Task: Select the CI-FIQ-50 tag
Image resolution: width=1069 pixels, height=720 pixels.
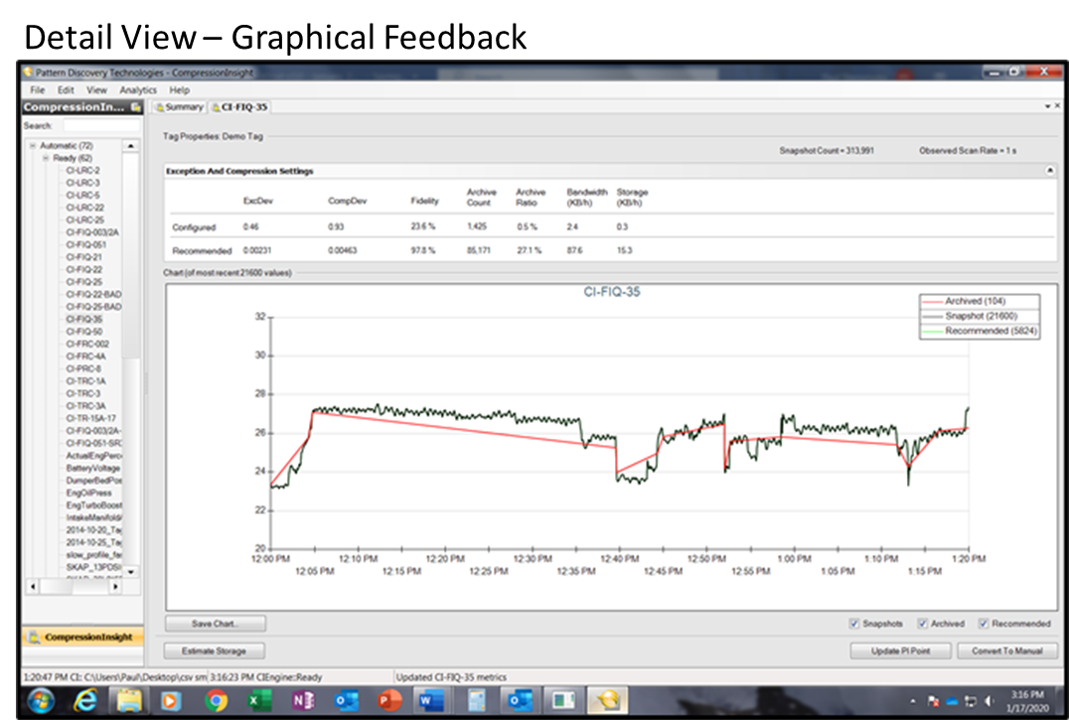Action: click(84, 331)
